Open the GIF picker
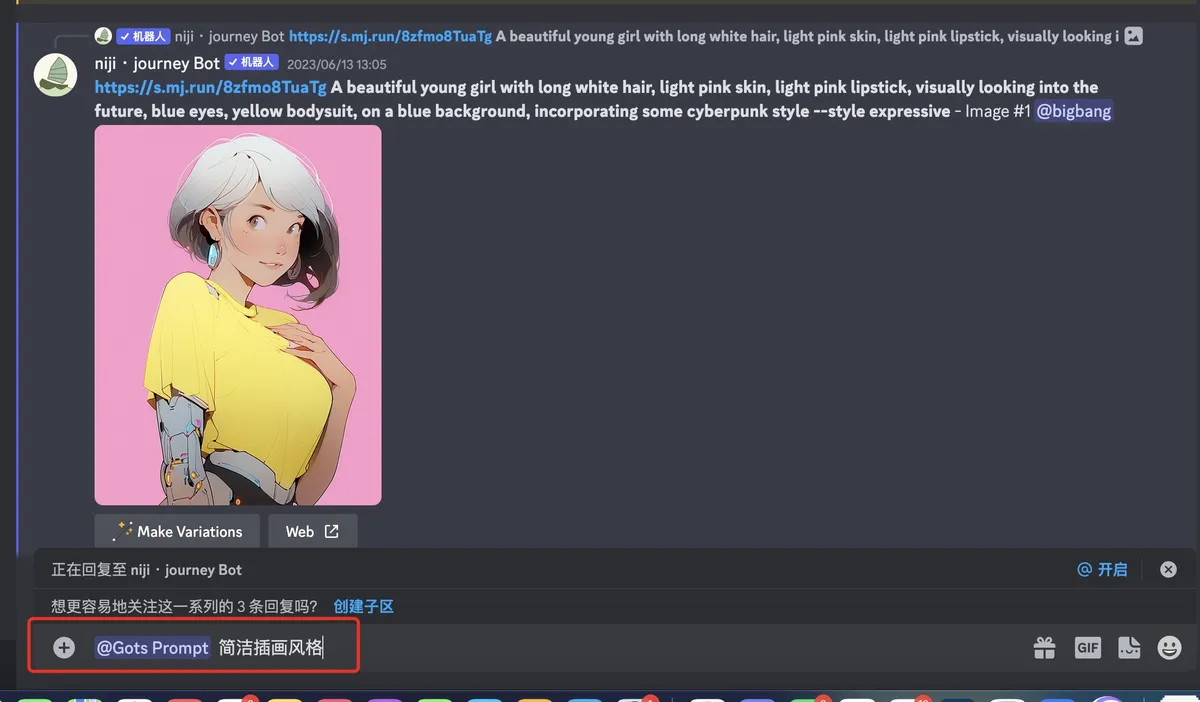The image size is (1200, 702). tap(1087, 648)
